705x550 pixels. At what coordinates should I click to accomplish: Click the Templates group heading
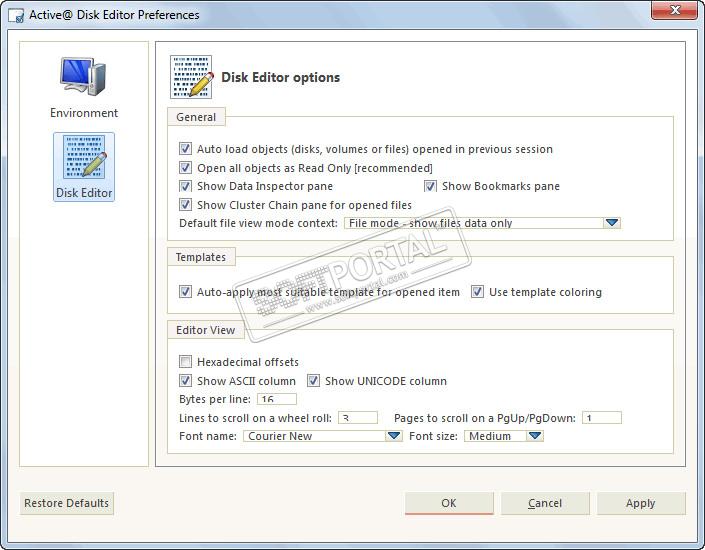click(201, 257)
